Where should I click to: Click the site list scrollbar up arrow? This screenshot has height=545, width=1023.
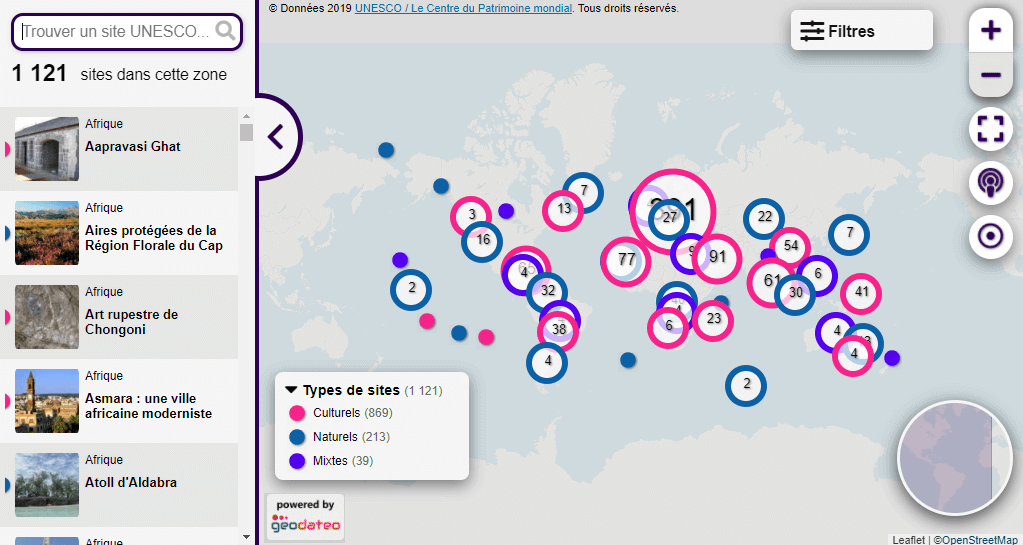pos(246,114)
